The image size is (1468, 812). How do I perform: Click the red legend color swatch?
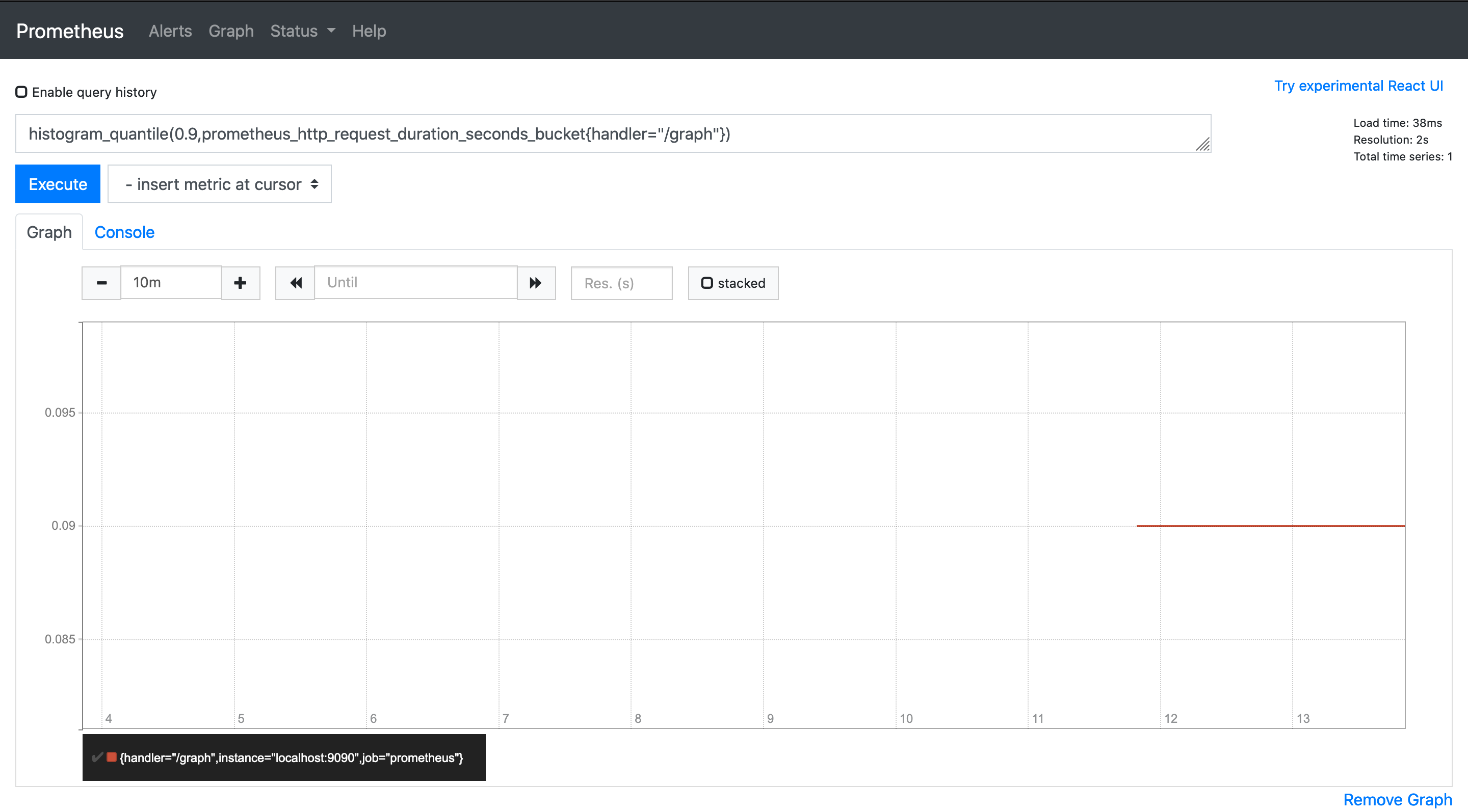(x=112, y=757)
